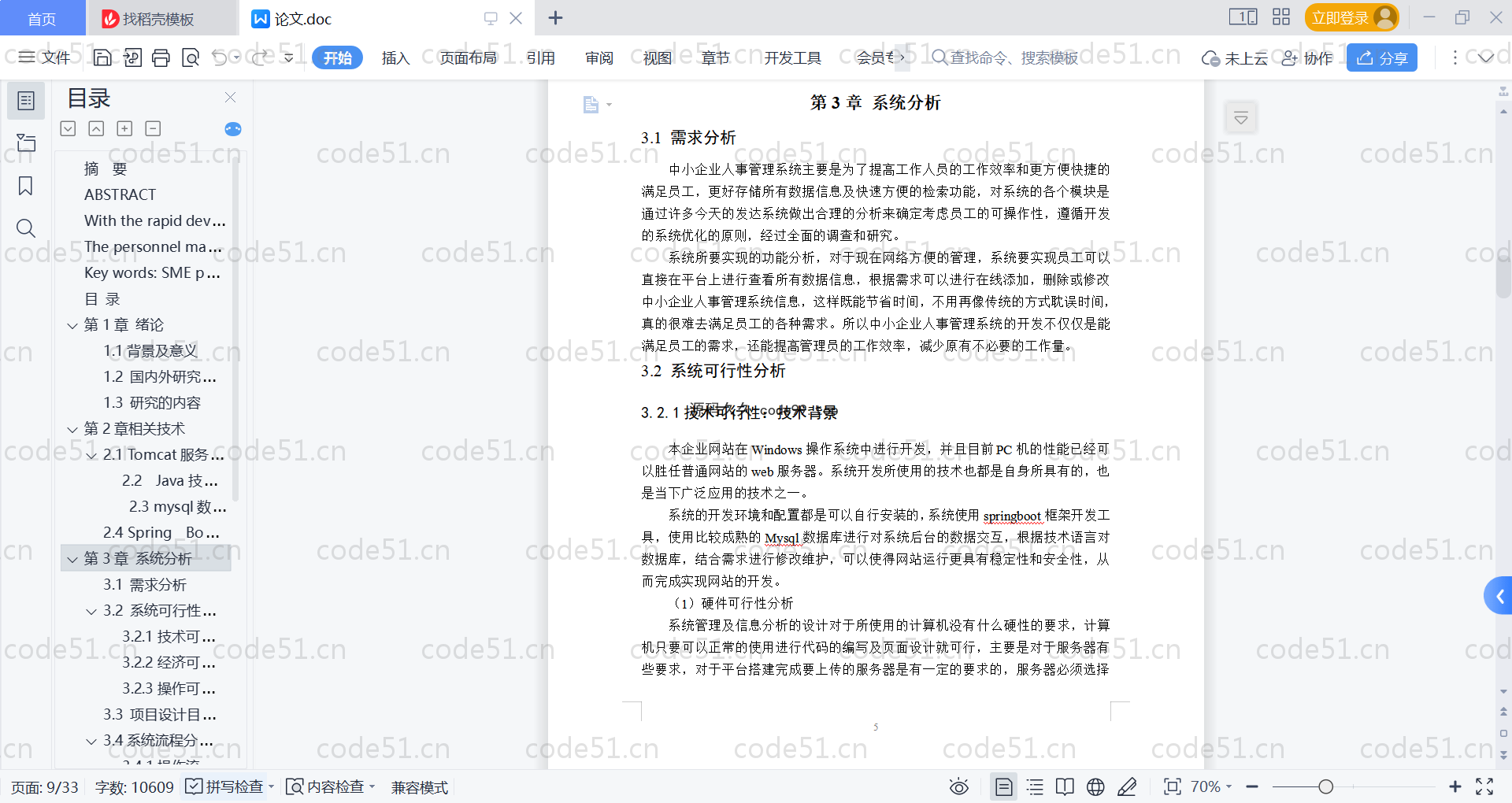Switch to the 开发工具 tab
Screen dimensions: 1512x803
click(x=792, y=57)
